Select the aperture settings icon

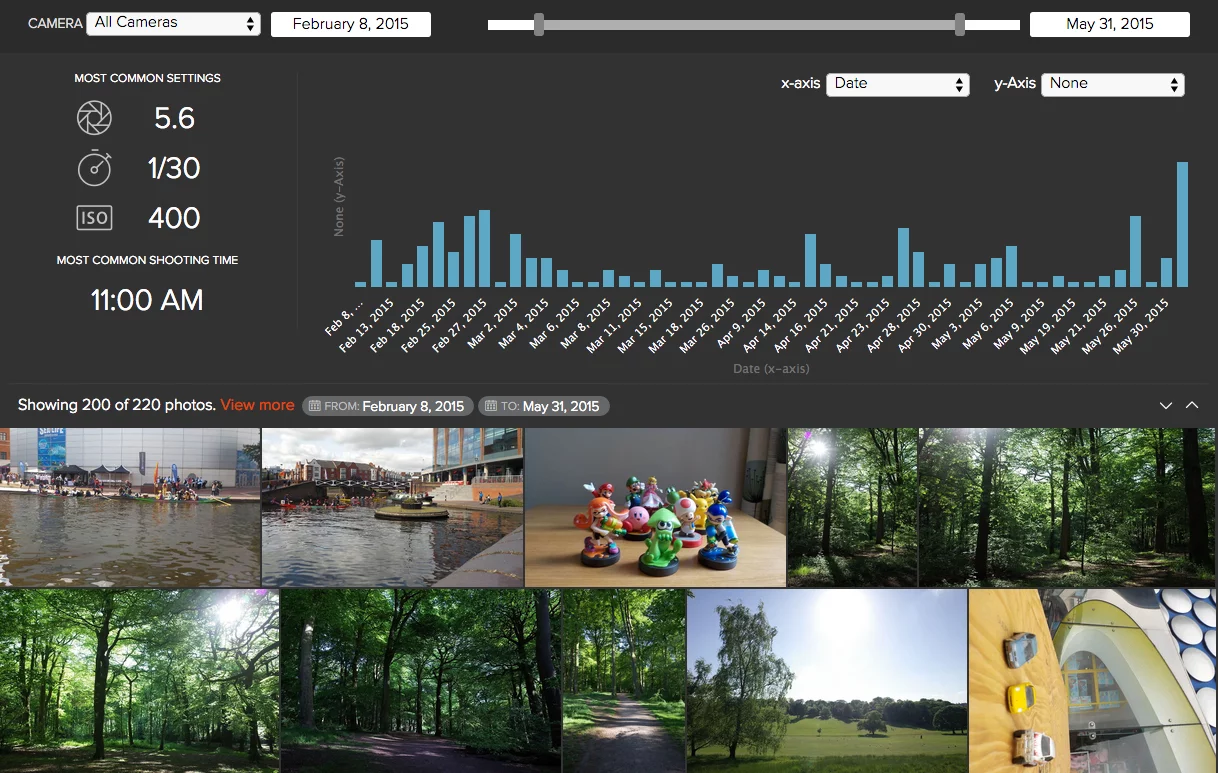(x=94, y=117)
